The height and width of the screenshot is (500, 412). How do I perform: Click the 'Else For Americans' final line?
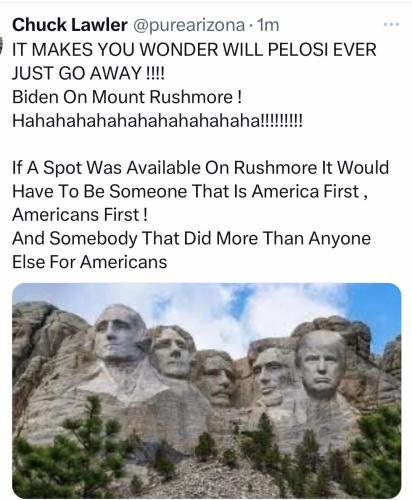(x=89, y=262)
